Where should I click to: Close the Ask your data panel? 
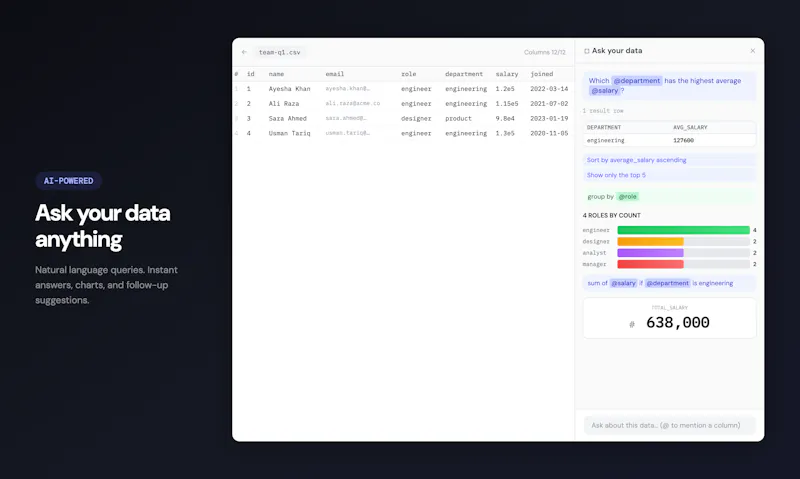(753, 51)
